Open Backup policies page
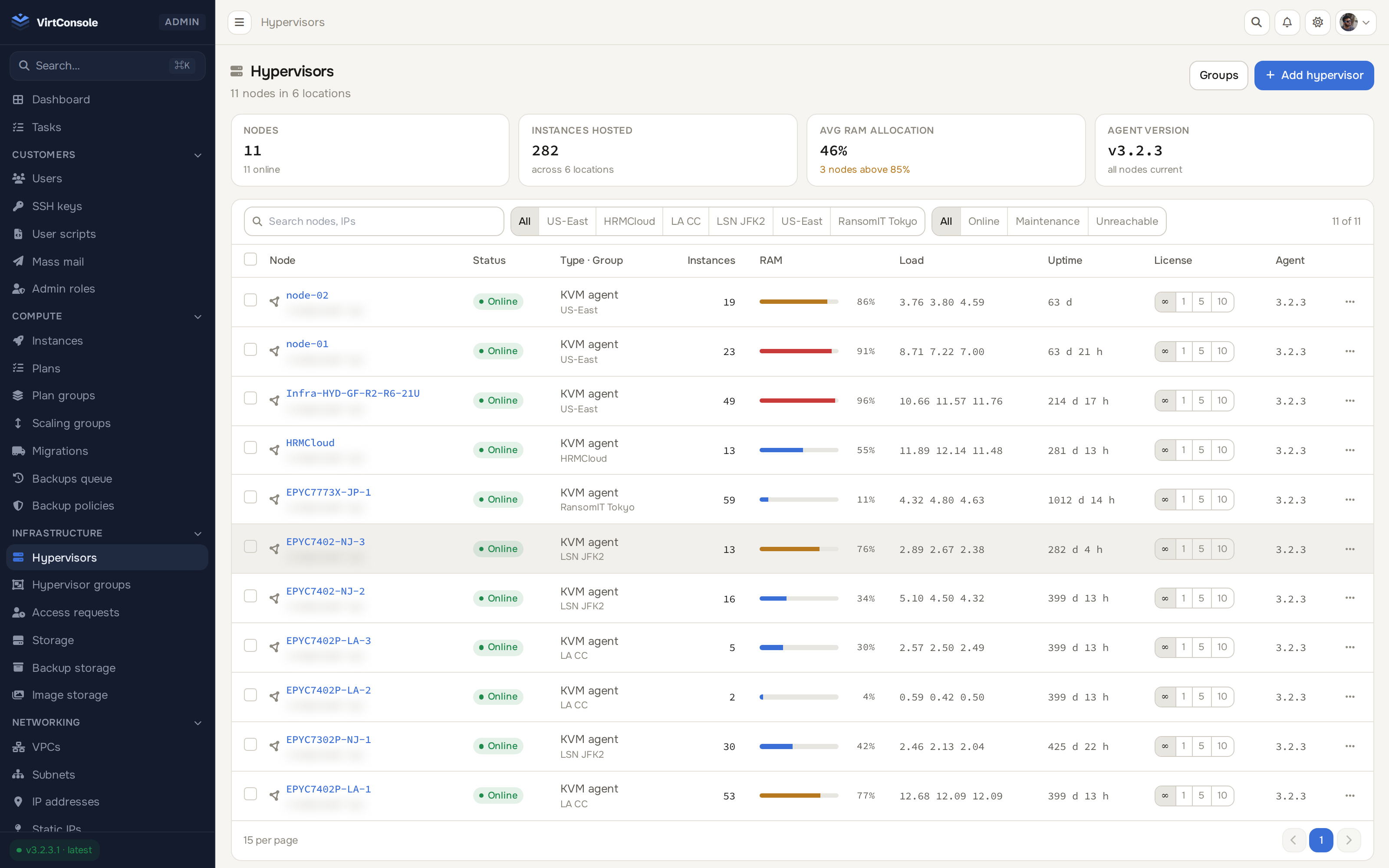This screenshot has width=1389, height=868. tap(107, 506)
